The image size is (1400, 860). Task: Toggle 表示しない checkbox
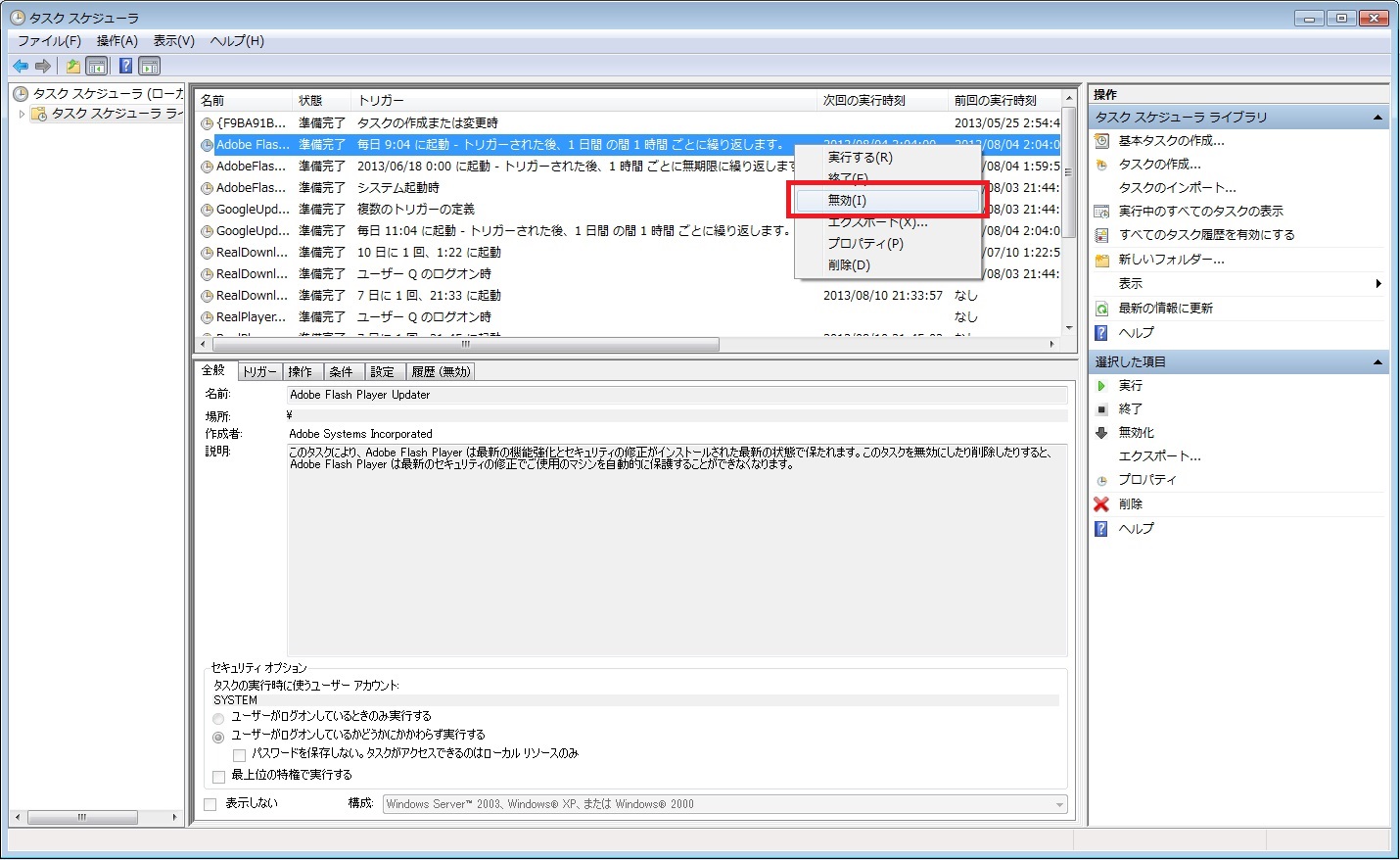click(x=210, y=804)
